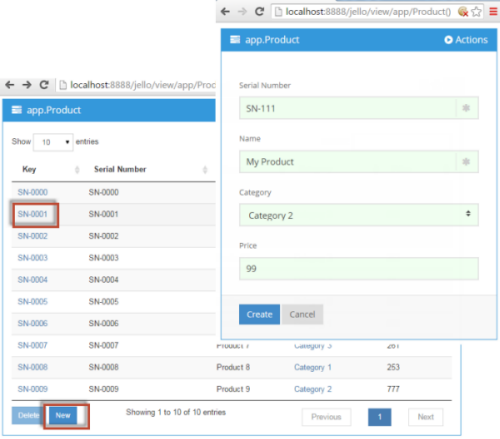
Task: Click the blocked cookie icon in address bar
Action: click(x=463, y=12)
